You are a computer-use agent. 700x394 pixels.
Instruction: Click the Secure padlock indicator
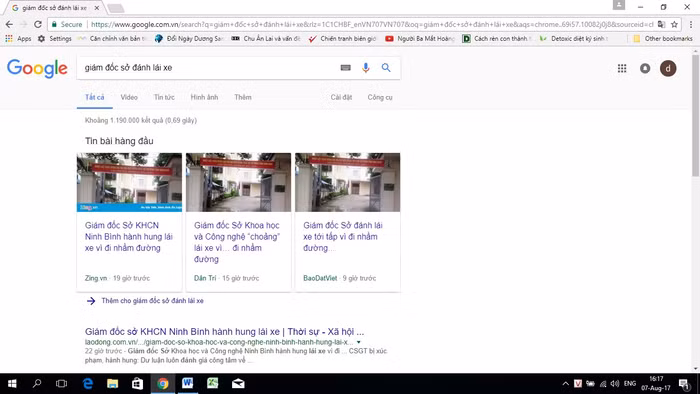coord(67,24)
